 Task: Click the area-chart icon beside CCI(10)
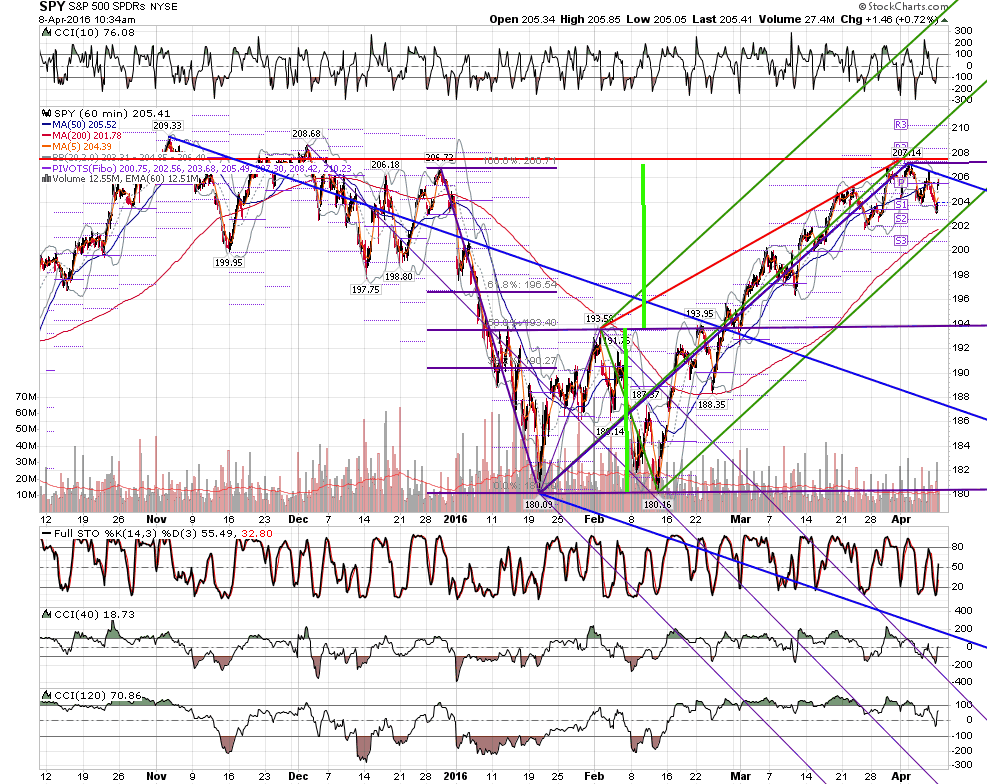[46, 33]
